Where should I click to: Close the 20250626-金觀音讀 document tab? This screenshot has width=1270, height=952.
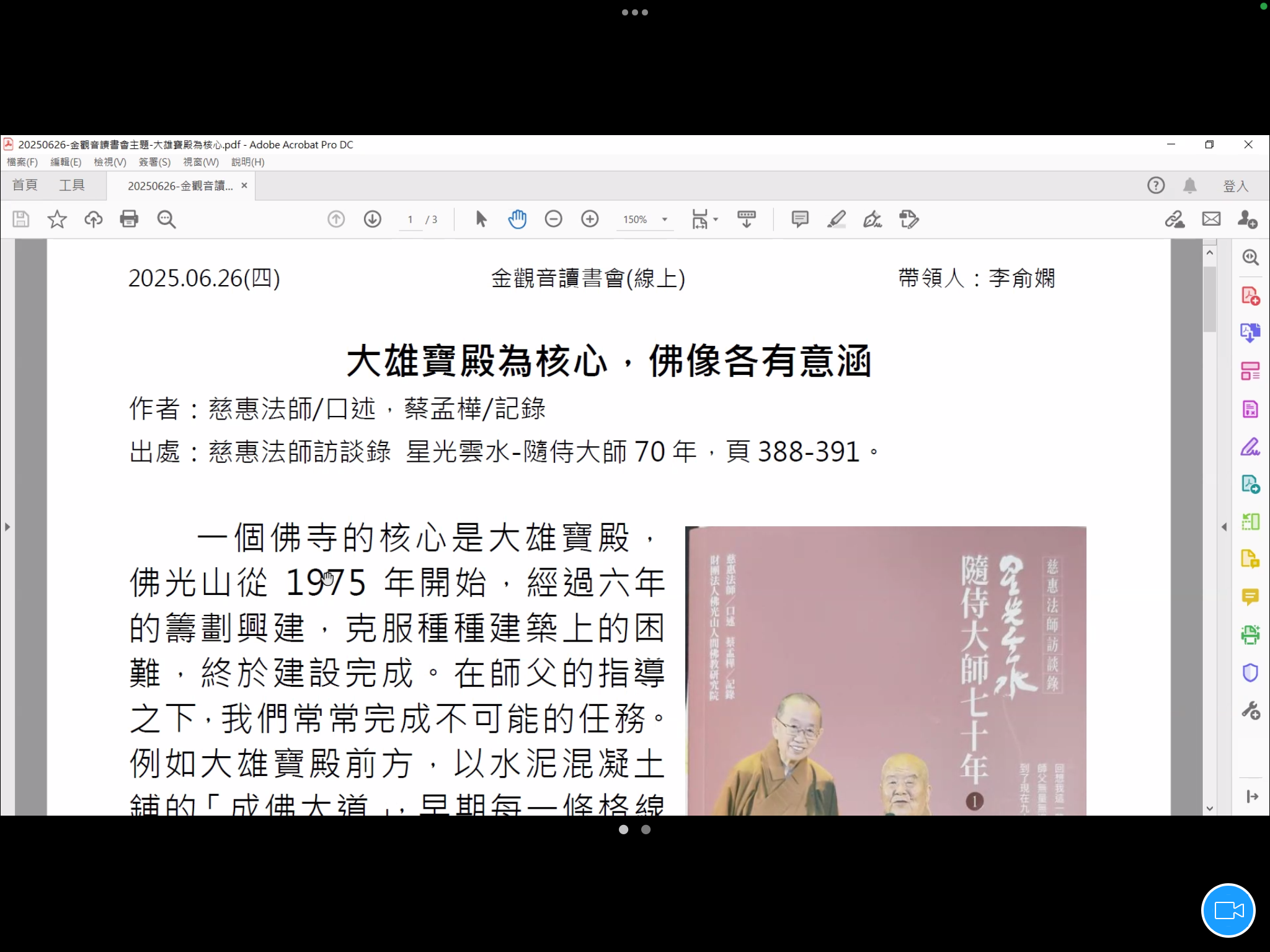(244, 185)
